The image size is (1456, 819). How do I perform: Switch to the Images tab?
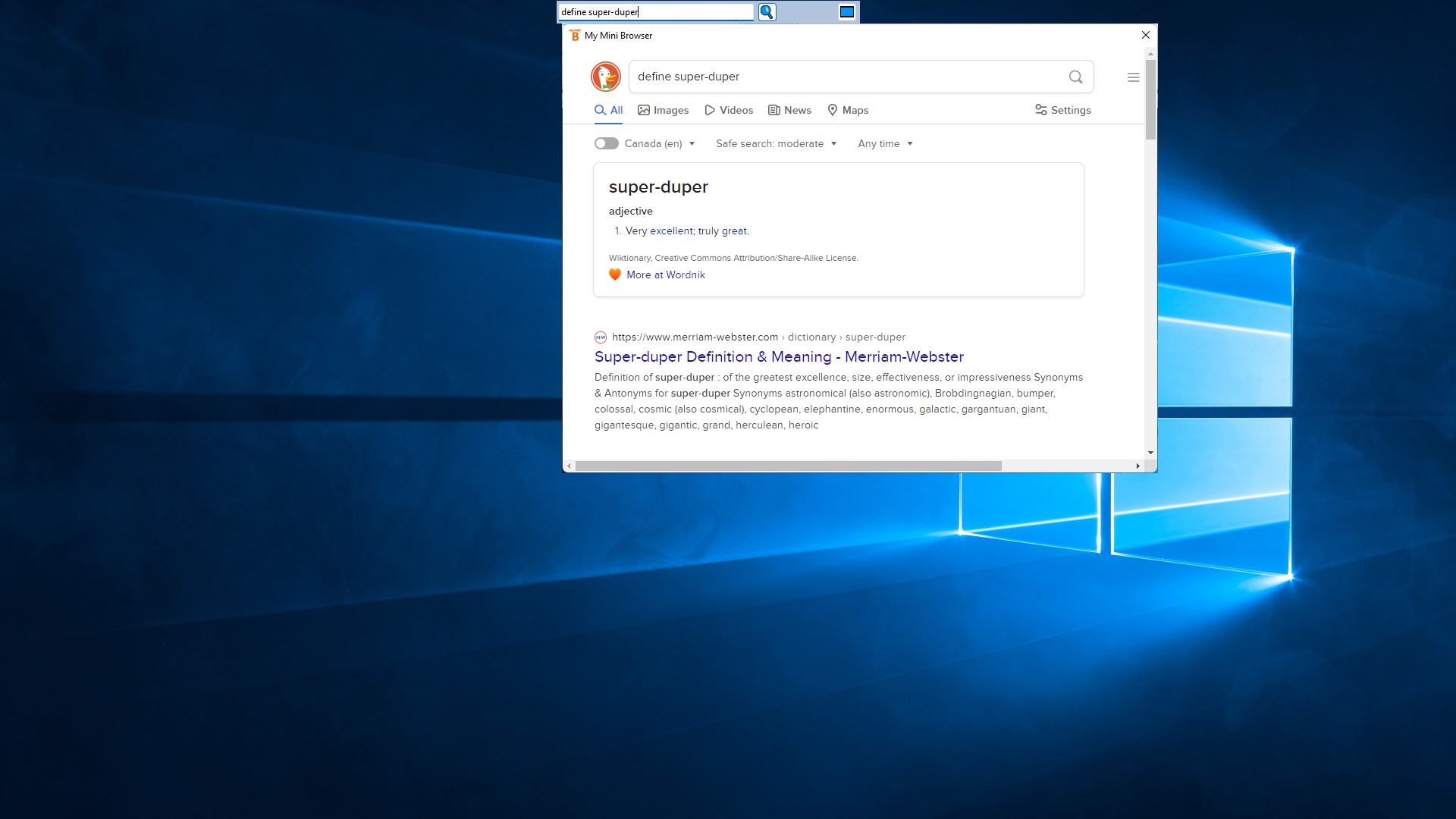point(663,110)
